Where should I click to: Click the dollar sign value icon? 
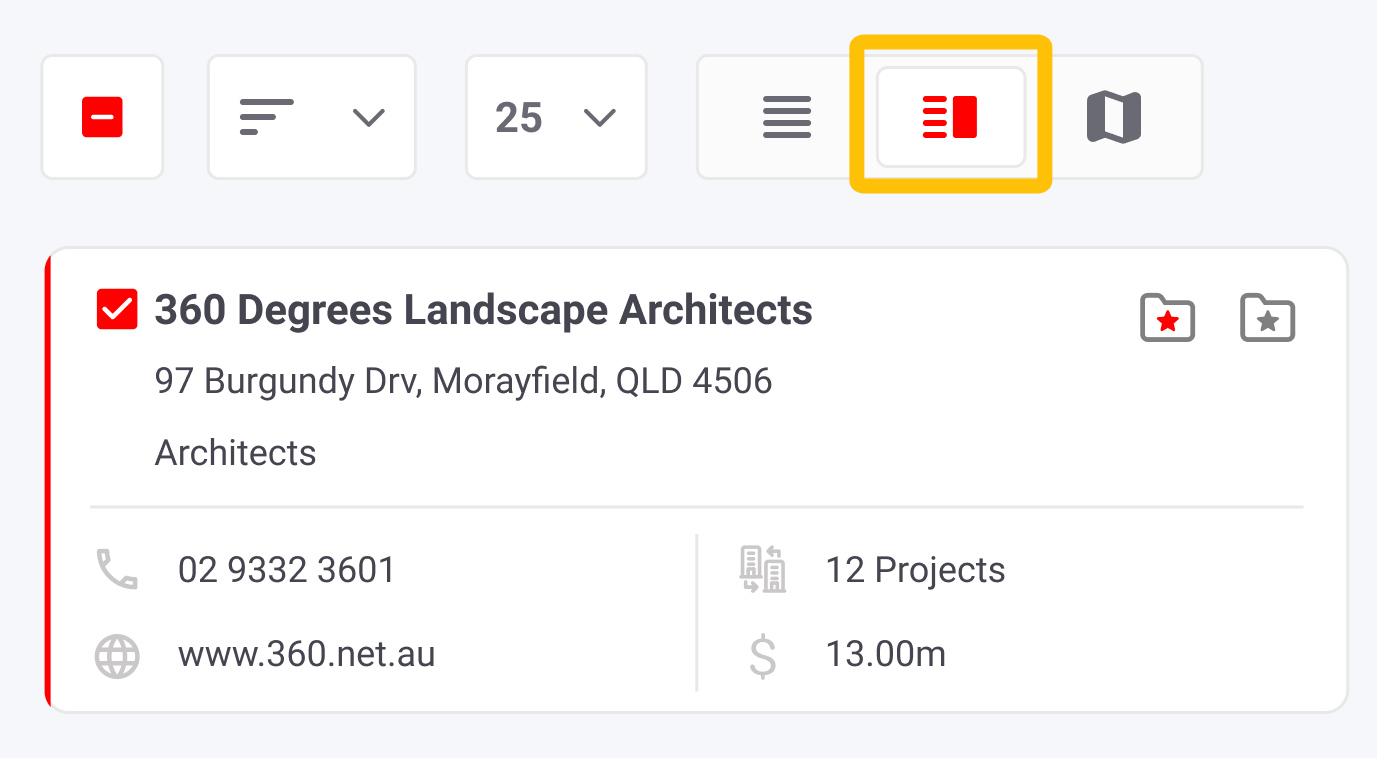(763, 656)
